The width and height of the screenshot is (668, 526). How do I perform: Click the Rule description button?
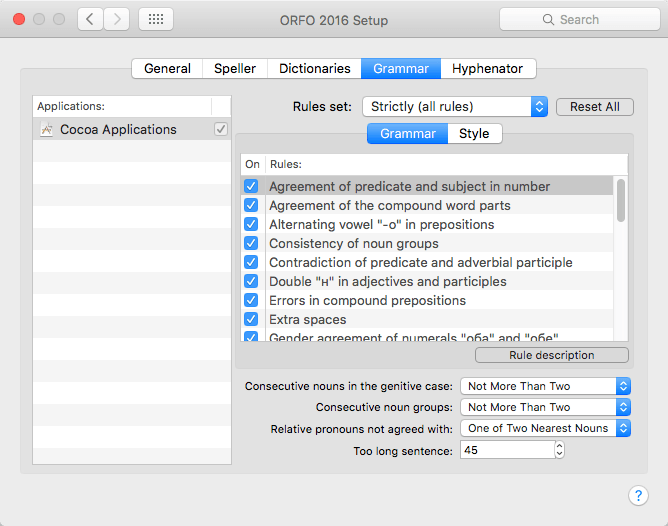(x=552, y=355)
